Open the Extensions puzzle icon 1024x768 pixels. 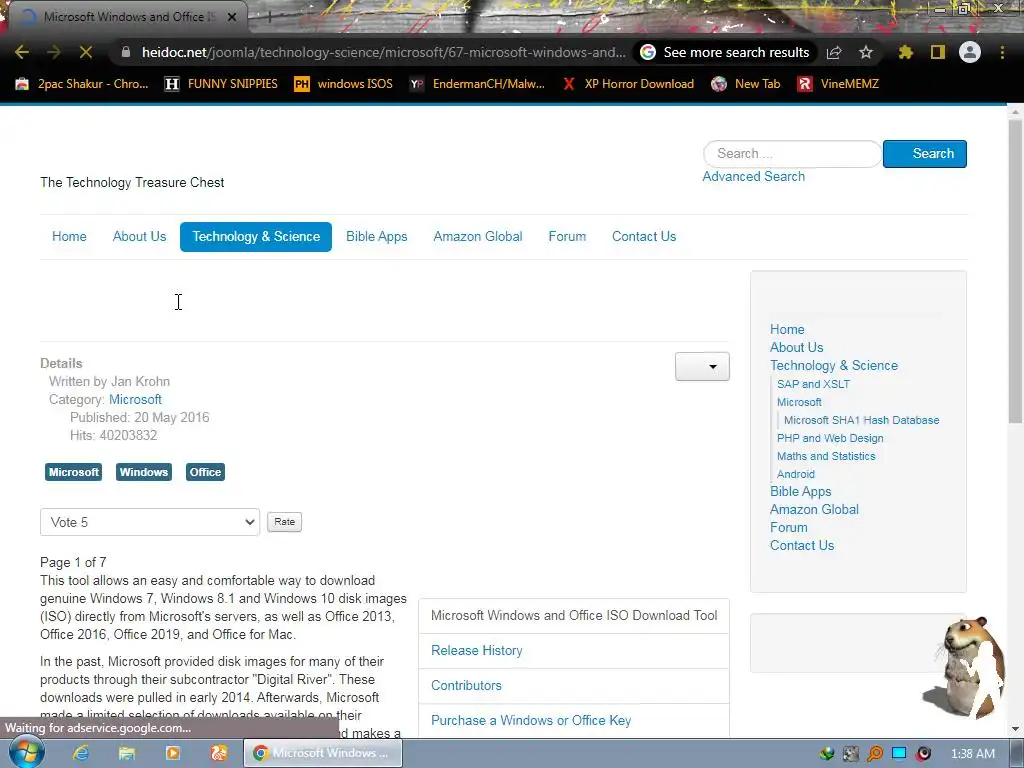[906, 52]
